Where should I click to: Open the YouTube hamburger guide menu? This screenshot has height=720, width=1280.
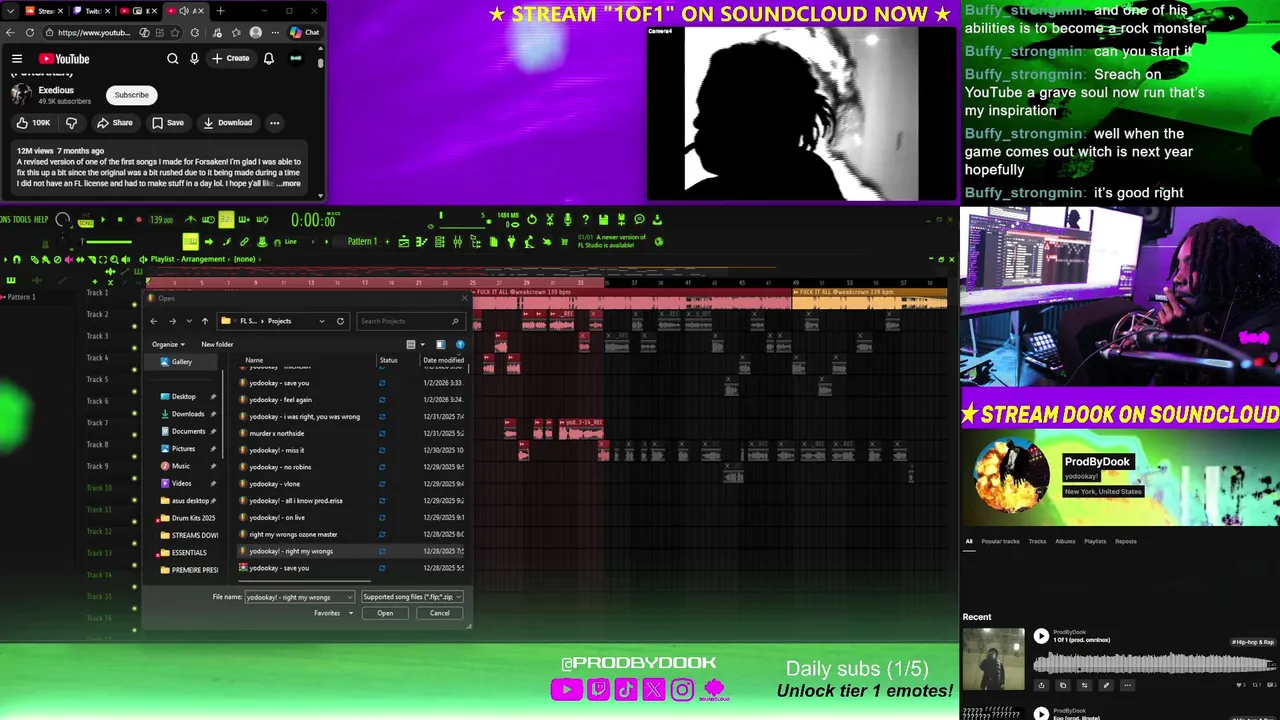coord(17,59)
